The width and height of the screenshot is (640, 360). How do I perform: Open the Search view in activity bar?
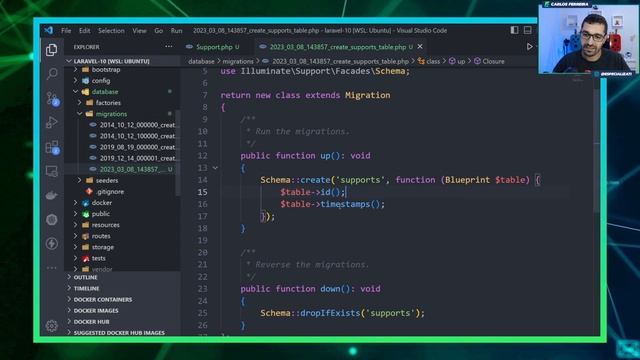(52, 74)
